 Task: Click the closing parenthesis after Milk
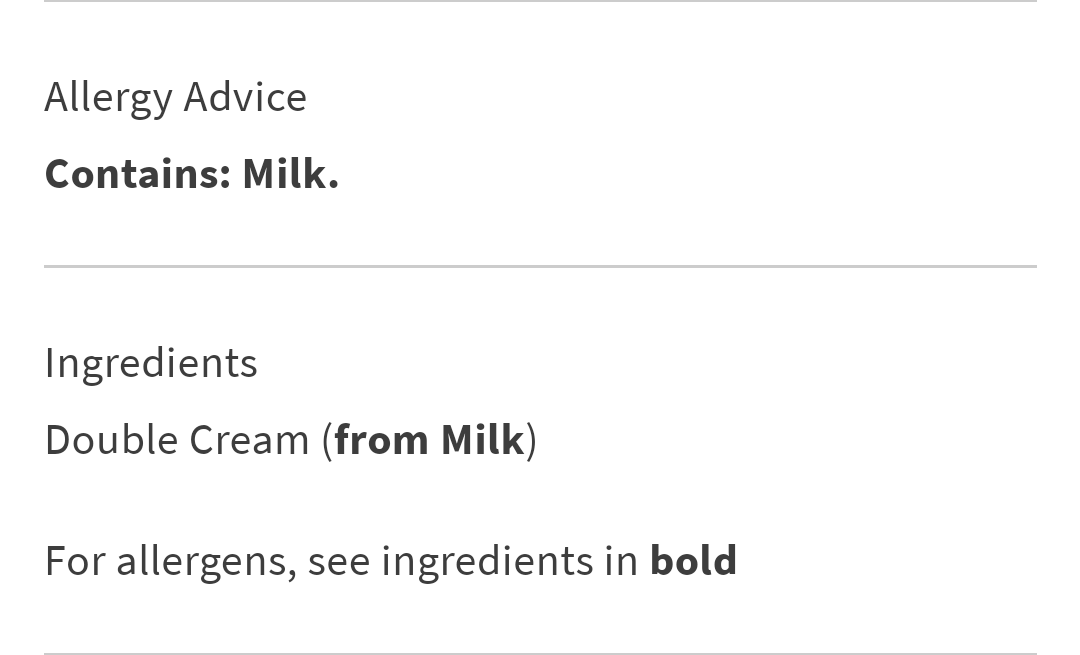(532, 440)
